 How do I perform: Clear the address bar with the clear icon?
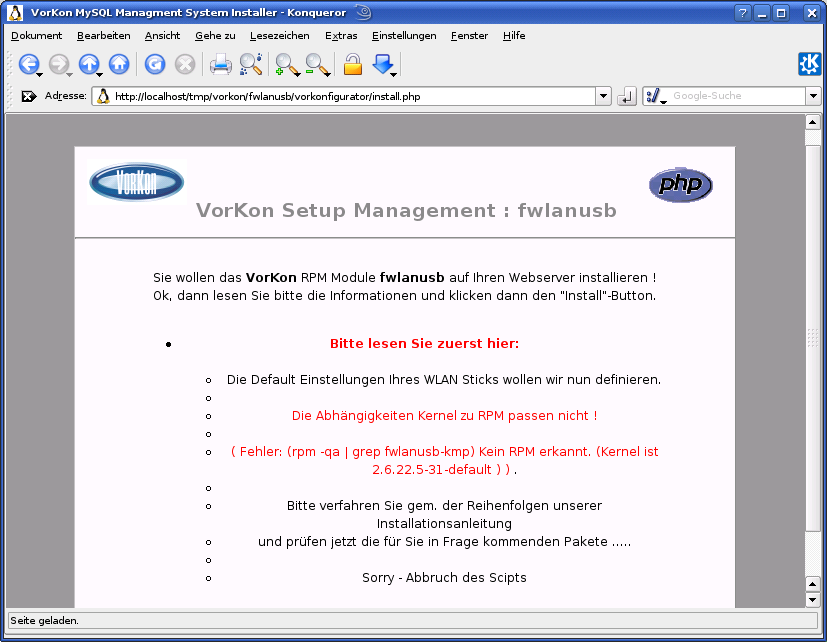tap(28, 96)
